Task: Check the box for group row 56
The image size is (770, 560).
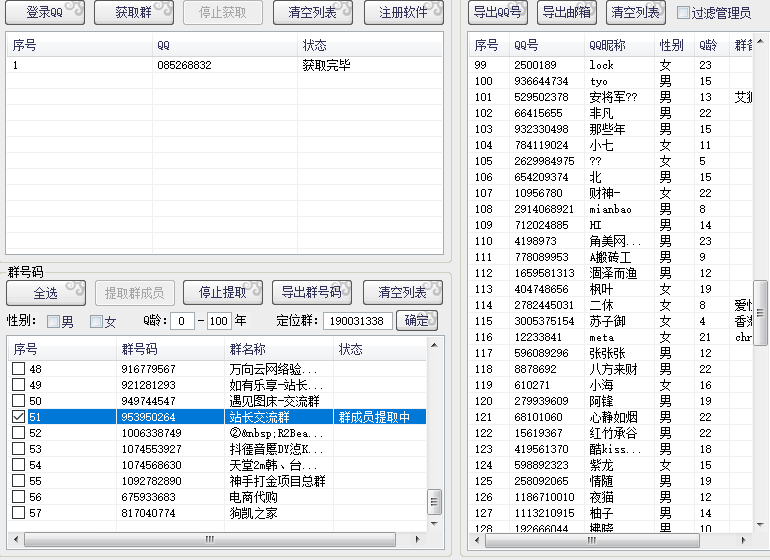Action: point(19,497)
